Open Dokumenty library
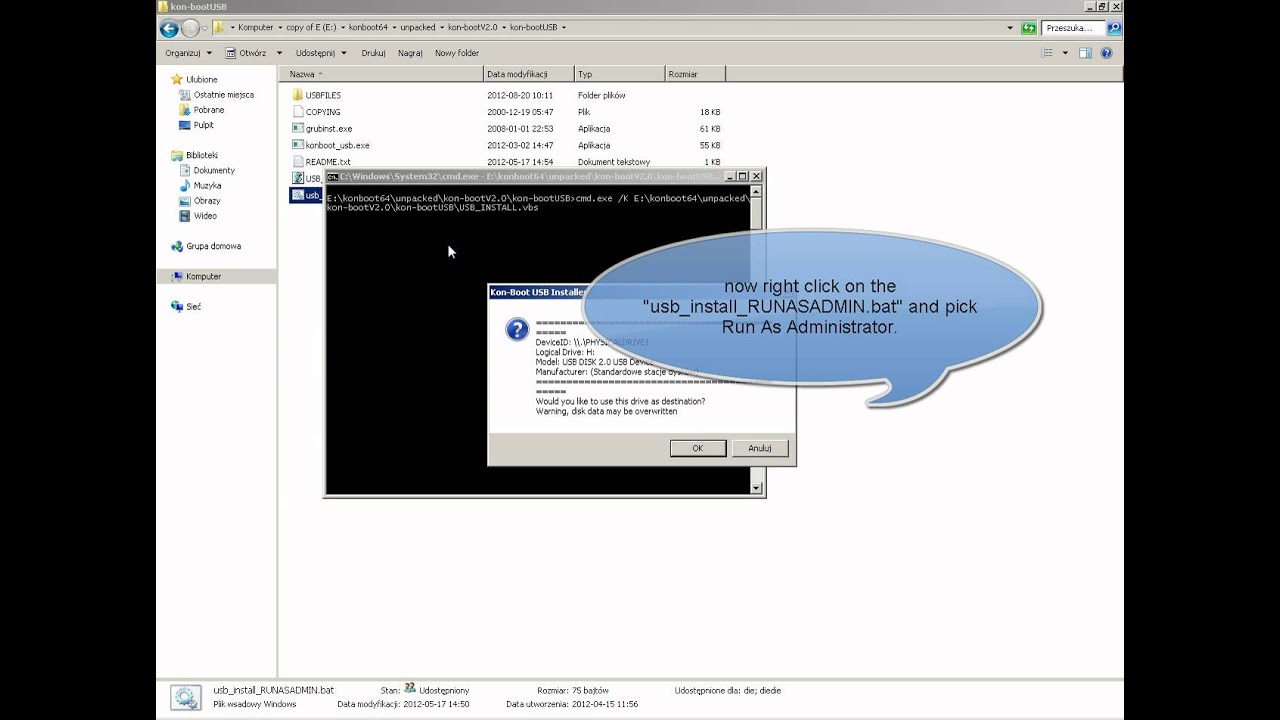 click(x=208, y=170)
